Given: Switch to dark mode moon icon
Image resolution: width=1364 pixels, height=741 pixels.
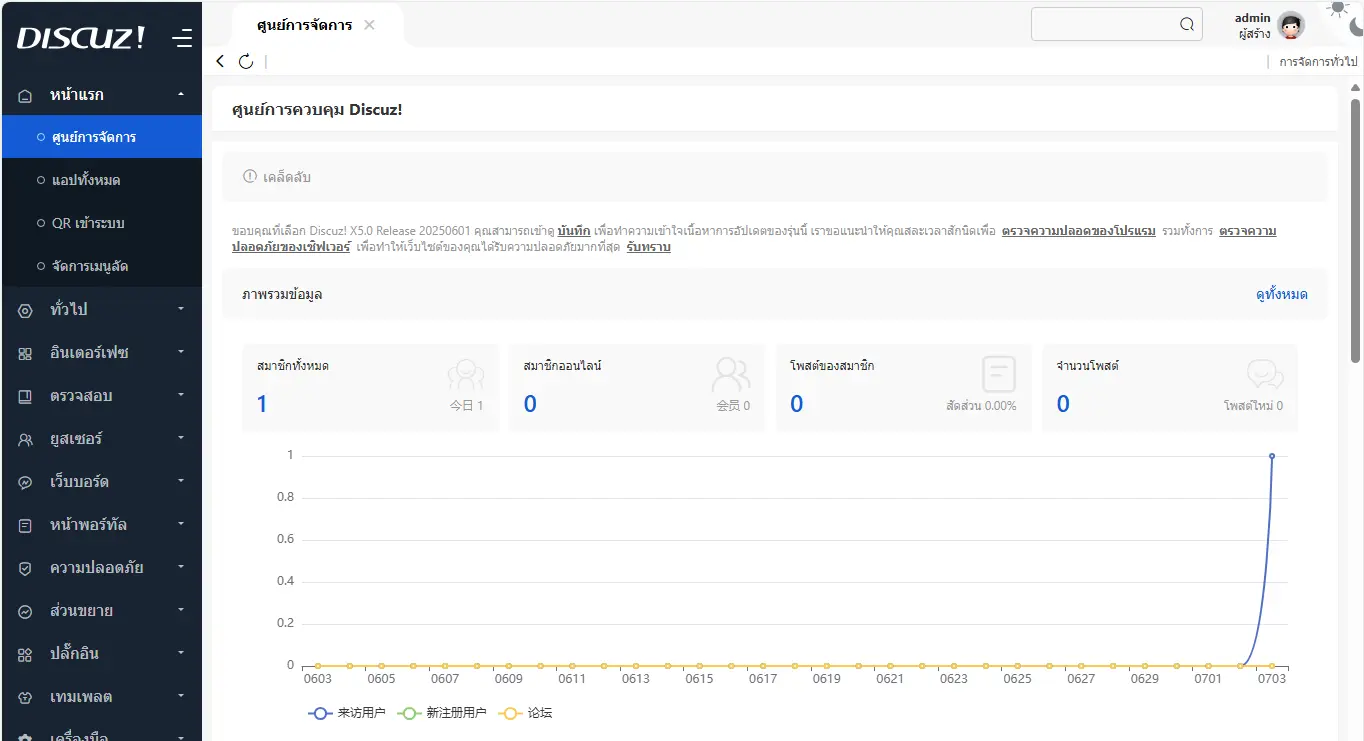Looking at the screenshot, I should tap(1356, 28).
